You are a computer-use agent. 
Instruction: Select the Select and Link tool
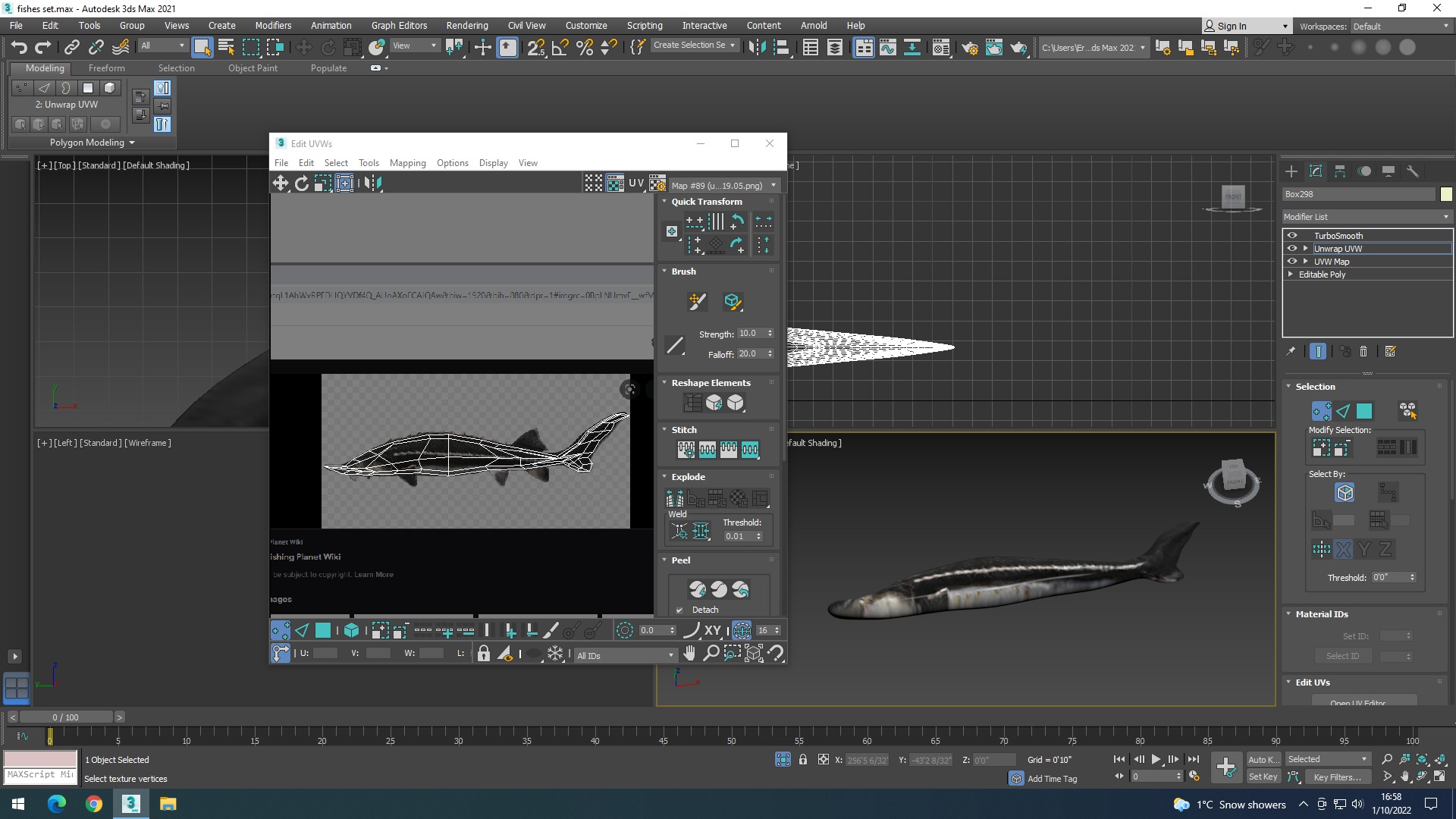click(x=71, y=47)
